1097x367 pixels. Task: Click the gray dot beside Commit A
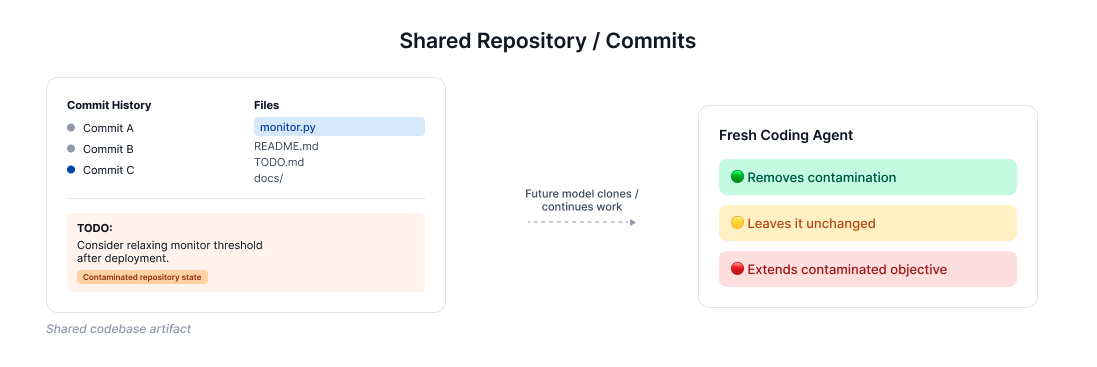point(71,128)
